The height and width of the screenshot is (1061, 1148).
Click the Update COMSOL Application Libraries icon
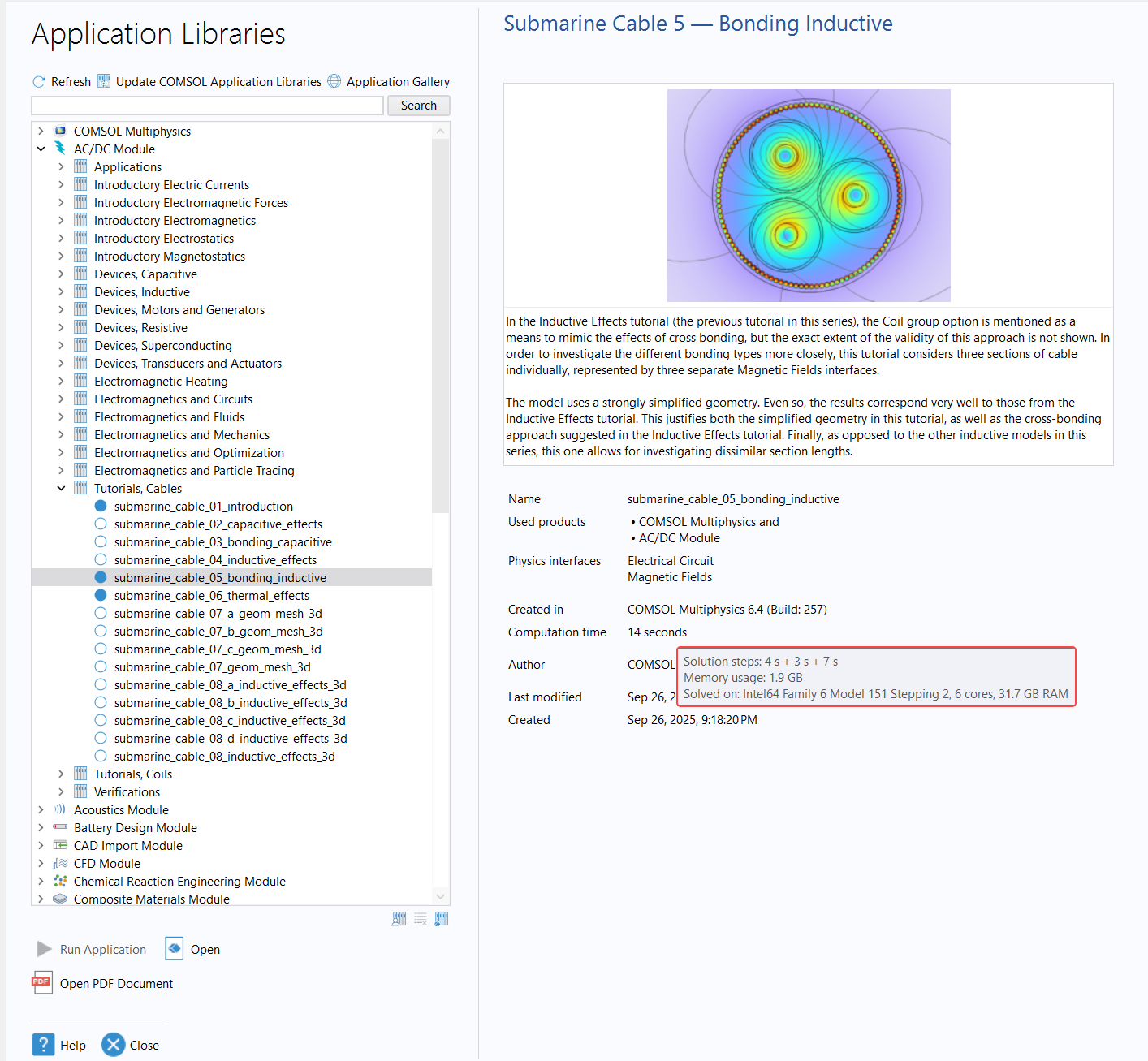[104, 81]
